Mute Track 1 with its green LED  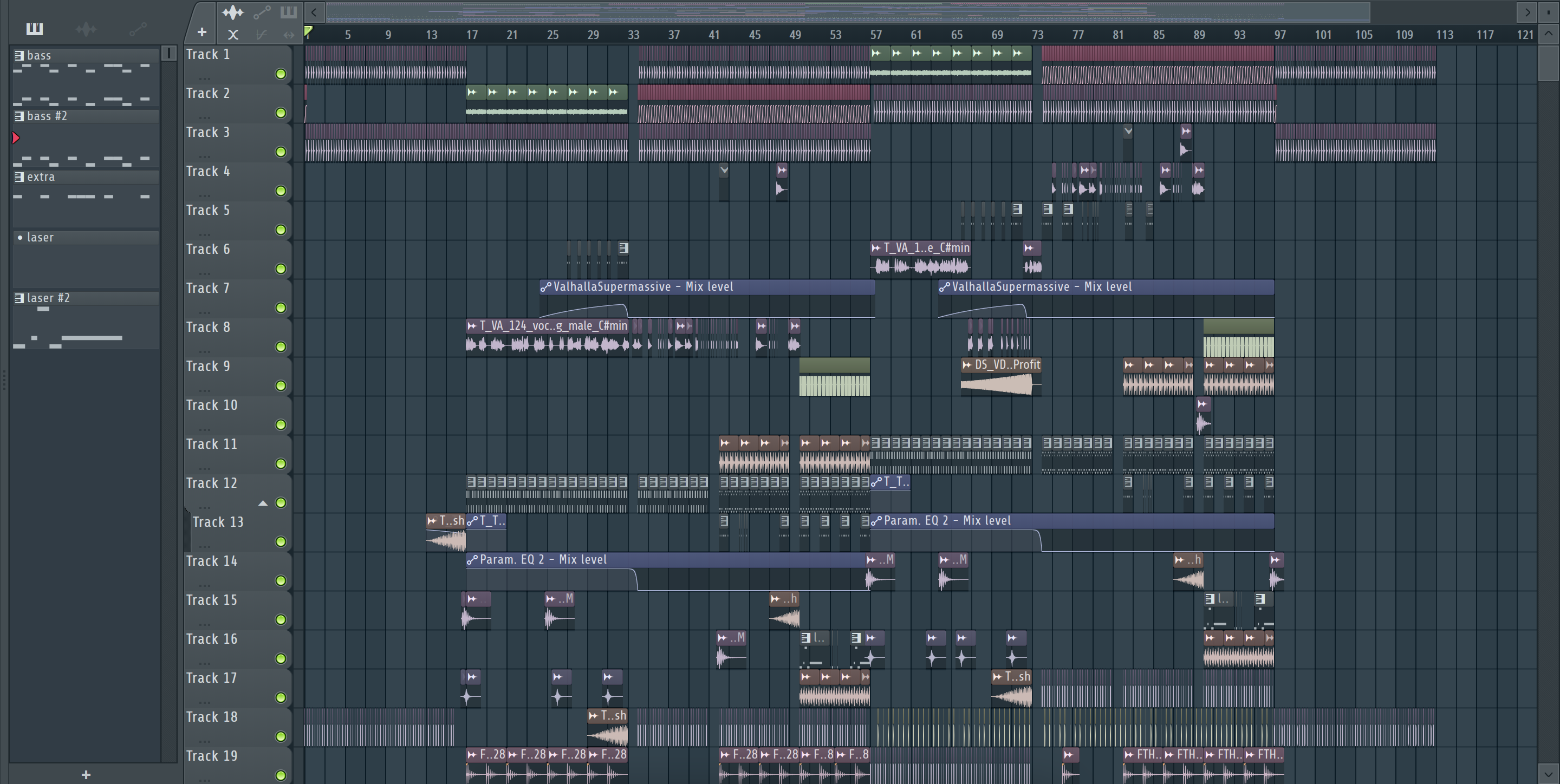(281, 74)
